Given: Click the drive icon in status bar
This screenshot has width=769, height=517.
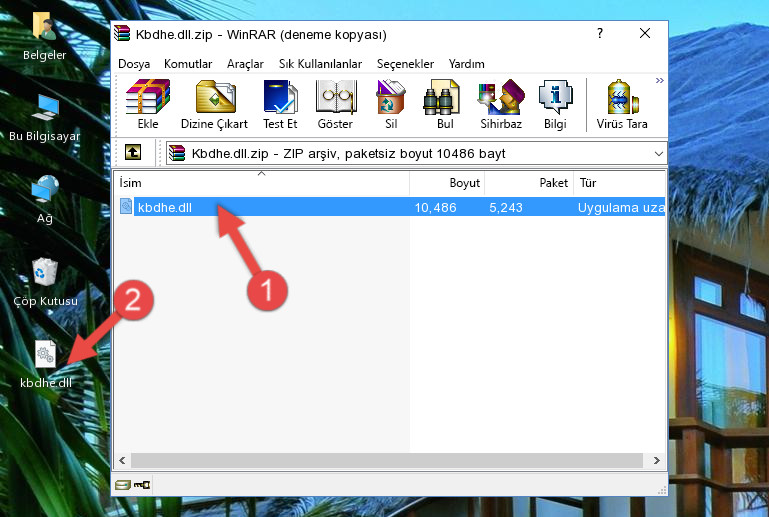Looking at the screenshot, I should point(123,485).
